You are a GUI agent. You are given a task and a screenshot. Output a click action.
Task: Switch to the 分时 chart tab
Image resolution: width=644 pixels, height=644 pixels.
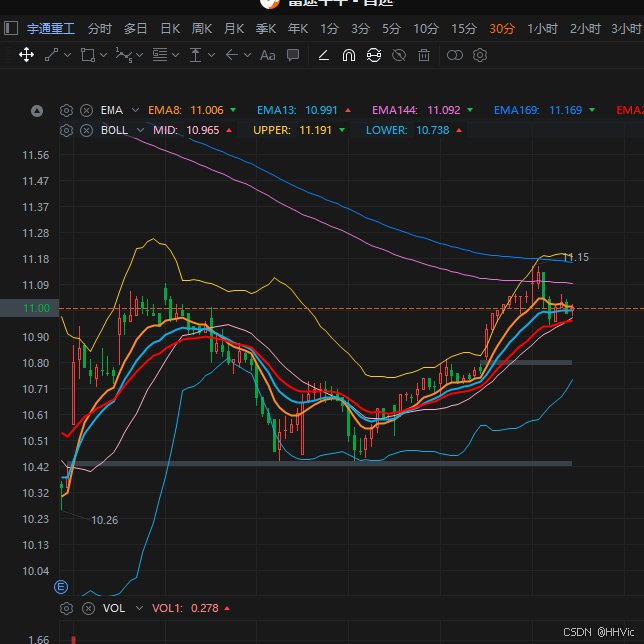point(100,29)
